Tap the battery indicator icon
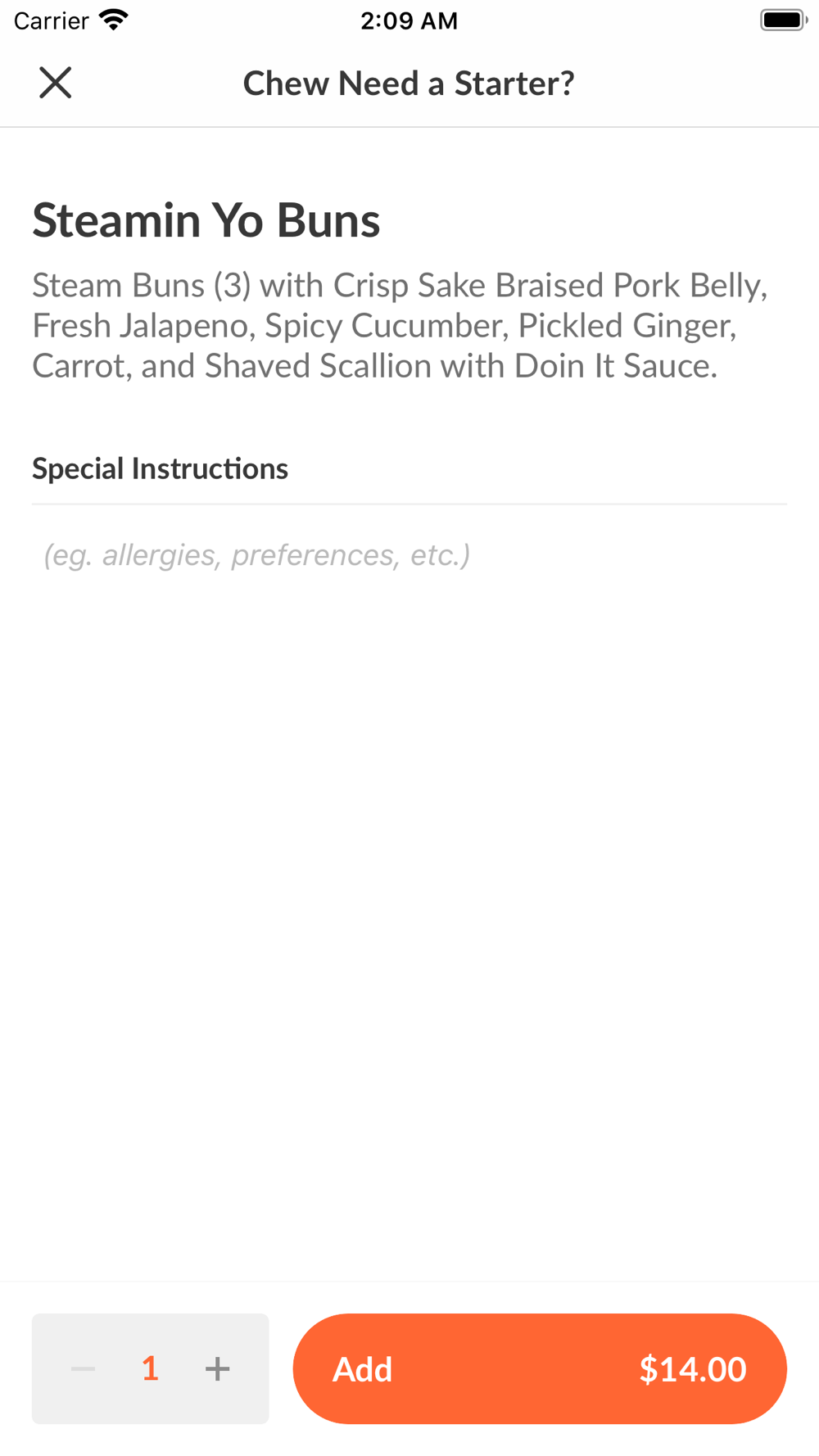Viewport: 819px width, 1456px height. point(783,20)
